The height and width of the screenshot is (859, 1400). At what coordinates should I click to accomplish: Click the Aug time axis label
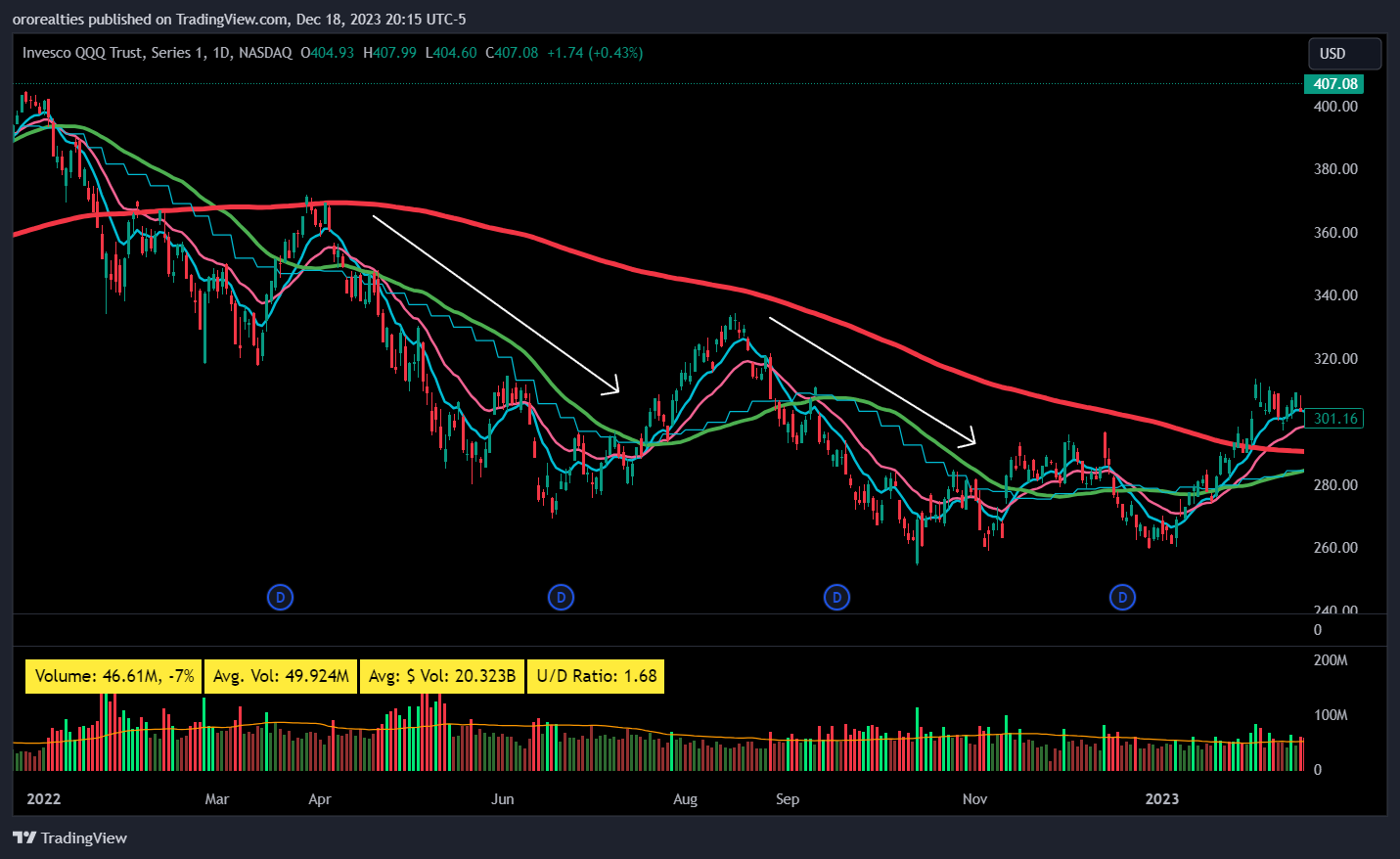685,799
